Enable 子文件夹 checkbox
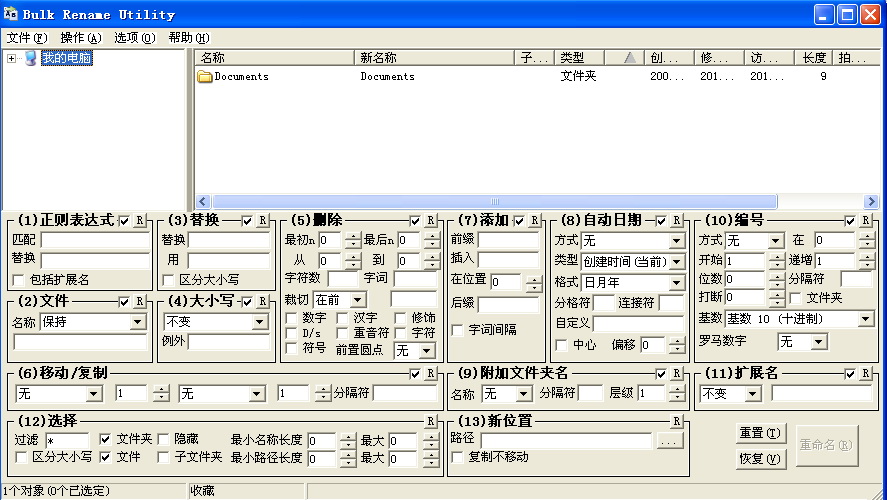Image resolution: width=887 pixels, height=500 pixels. coord(163,457)
